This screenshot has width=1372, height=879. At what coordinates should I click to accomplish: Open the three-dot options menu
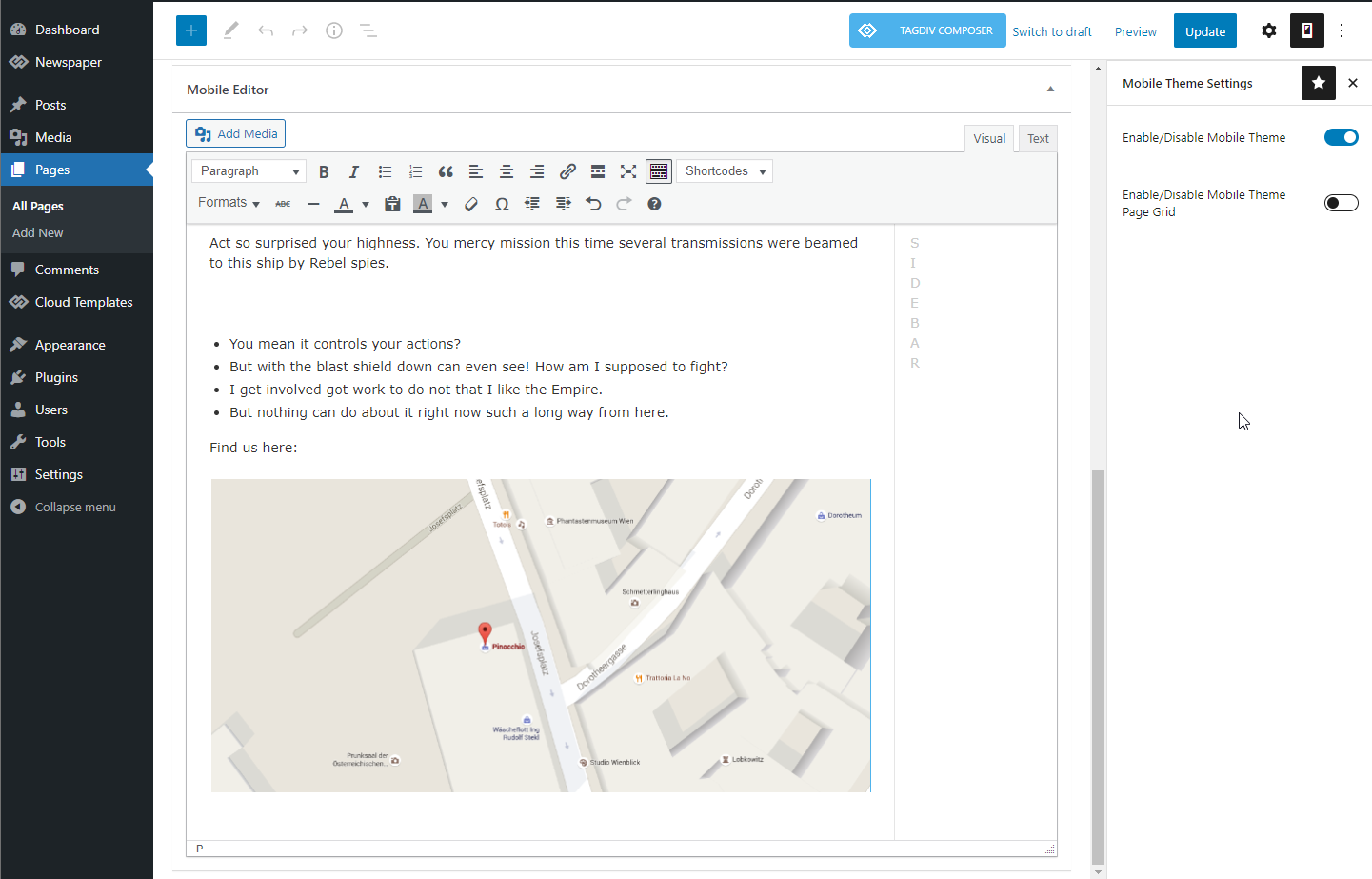tap(1342, 30)
